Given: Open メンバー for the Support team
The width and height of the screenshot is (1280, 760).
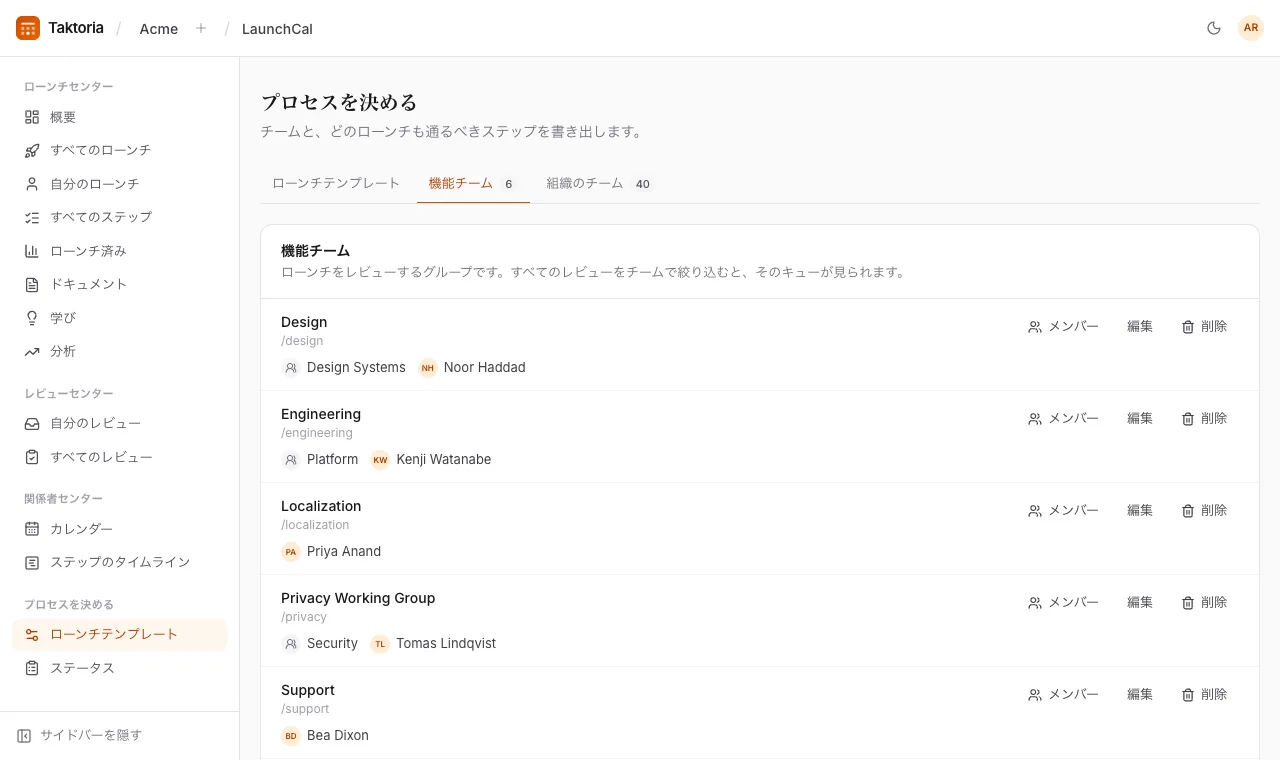Looking at the screenshot, I should pos(1063,694).
